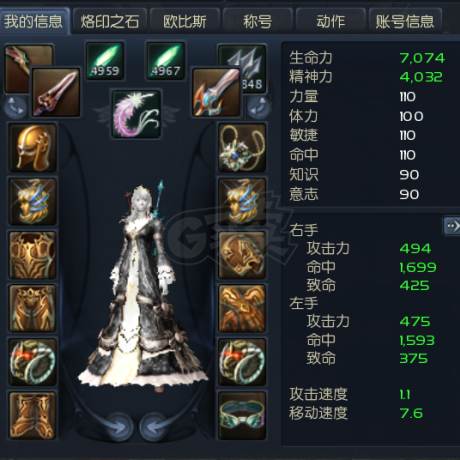Click the golden leg armor slot

point(32,309)
